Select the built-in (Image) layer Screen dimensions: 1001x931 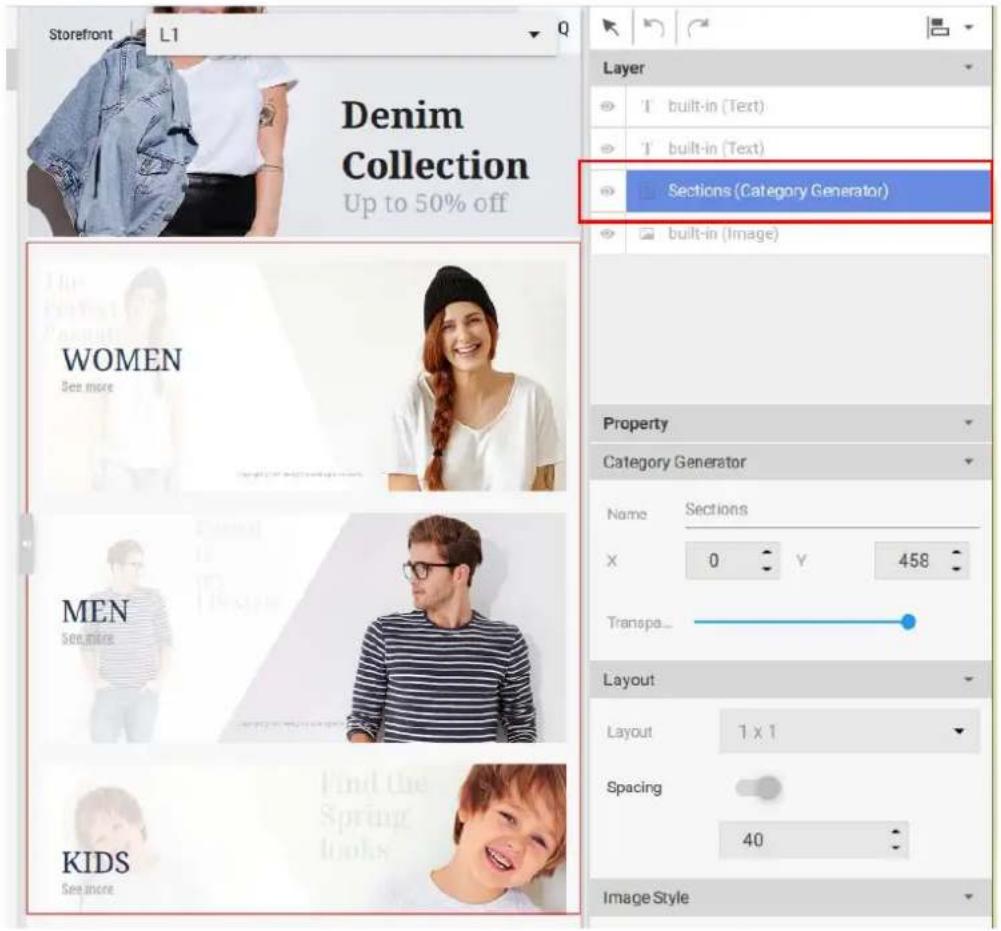808,234
